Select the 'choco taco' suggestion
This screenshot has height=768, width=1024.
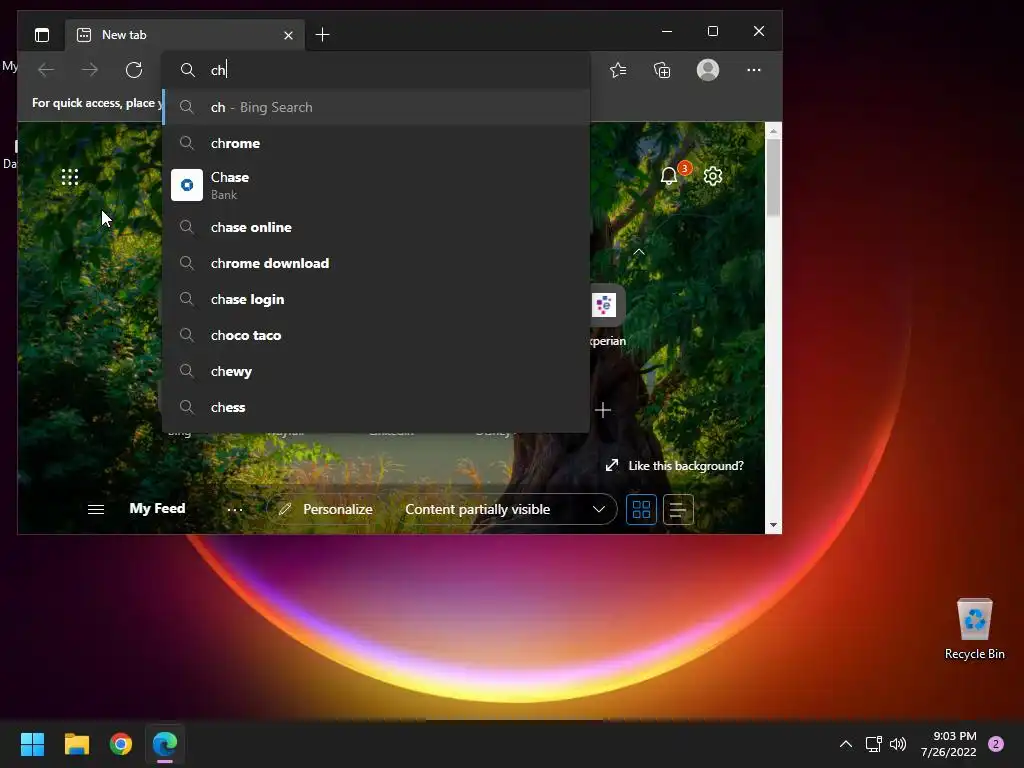click(x=376, y=335)
